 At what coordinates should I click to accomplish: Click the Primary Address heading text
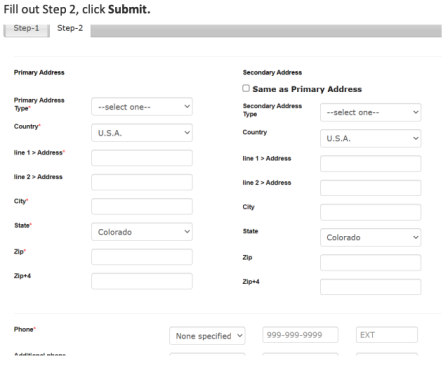[39, 72]
